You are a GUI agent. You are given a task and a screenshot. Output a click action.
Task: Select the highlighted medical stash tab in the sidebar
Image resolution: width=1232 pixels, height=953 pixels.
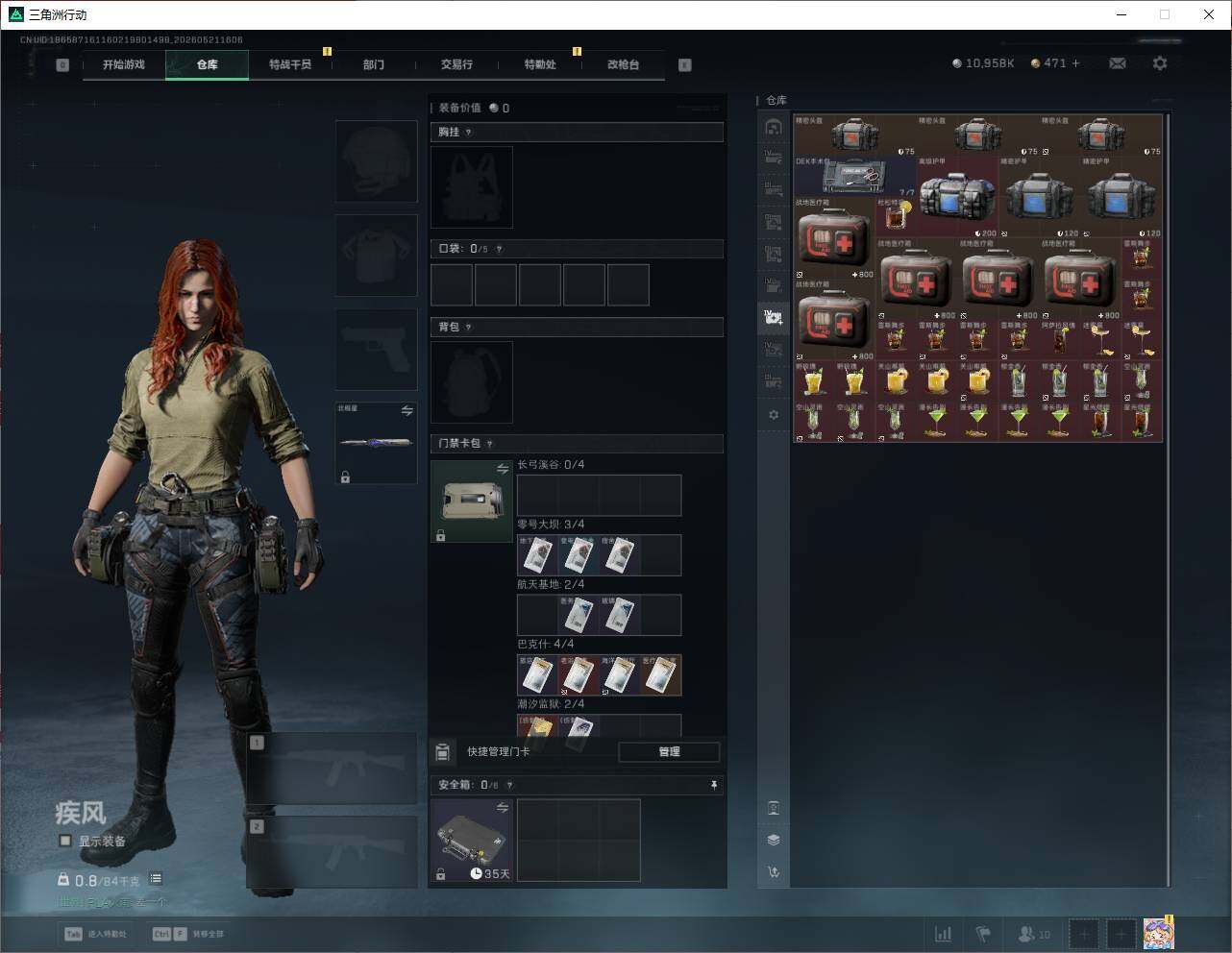tap(774, 317)
